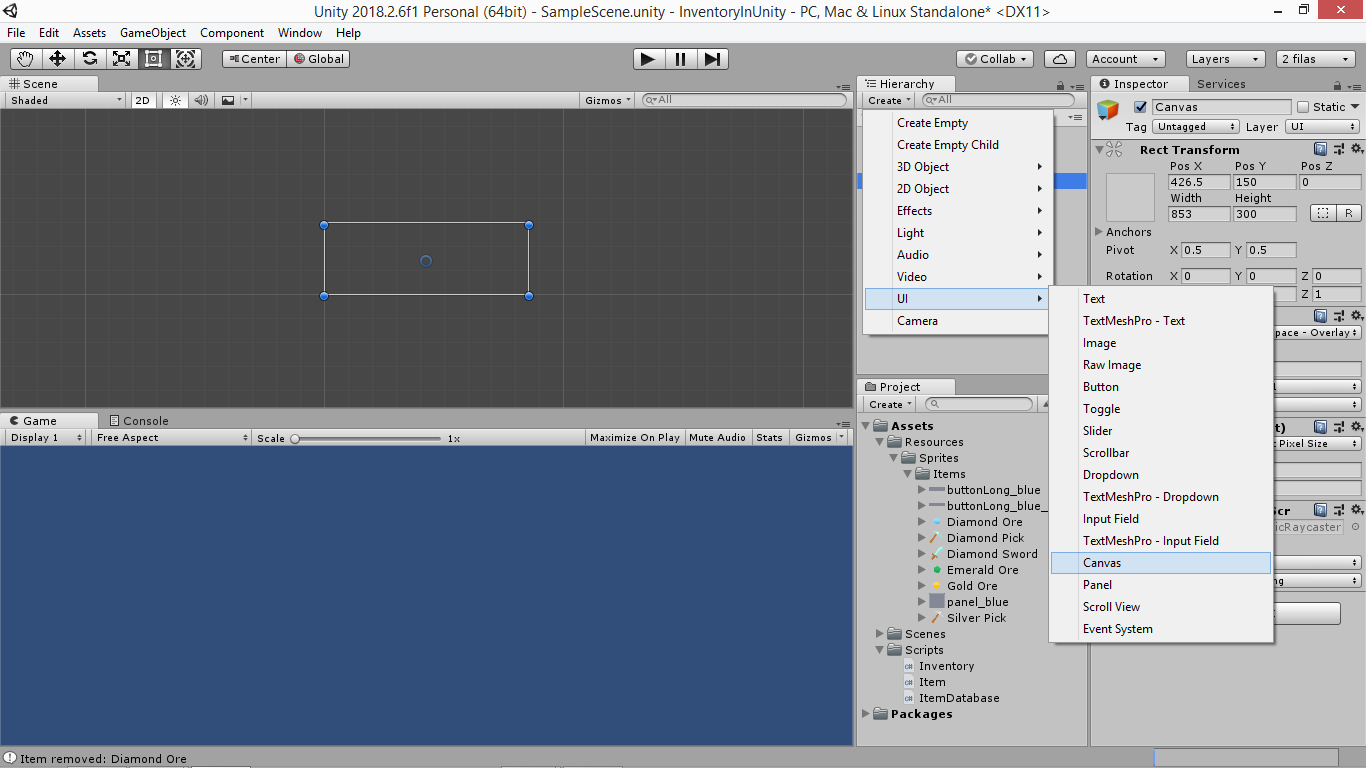Collapse the Sprites folder in Project

[x=893, y=458]
